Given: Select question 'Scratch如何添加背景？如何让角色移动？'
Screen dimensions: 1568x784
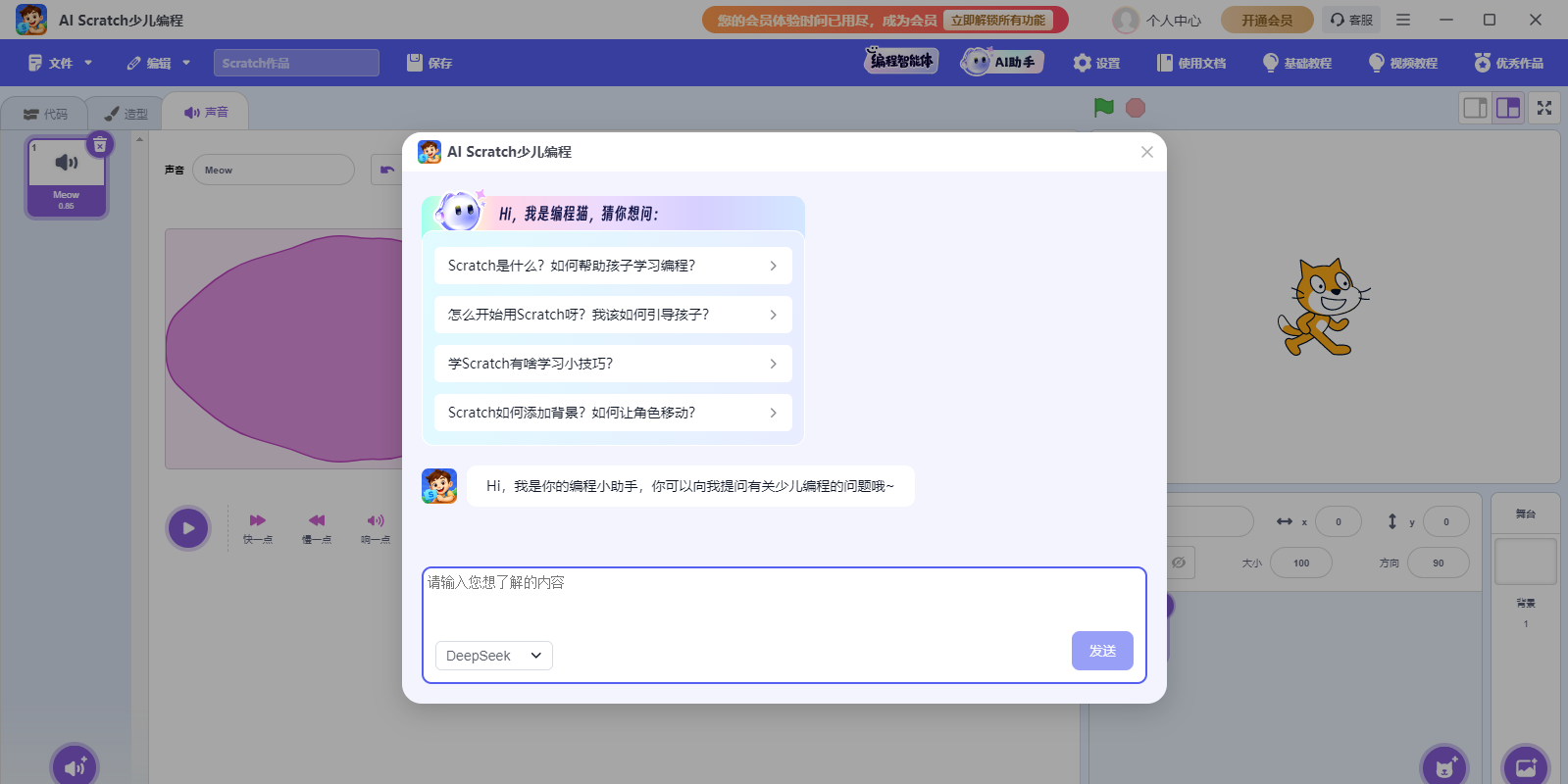Looking at the screenshot, I should (x=613, y=413).
